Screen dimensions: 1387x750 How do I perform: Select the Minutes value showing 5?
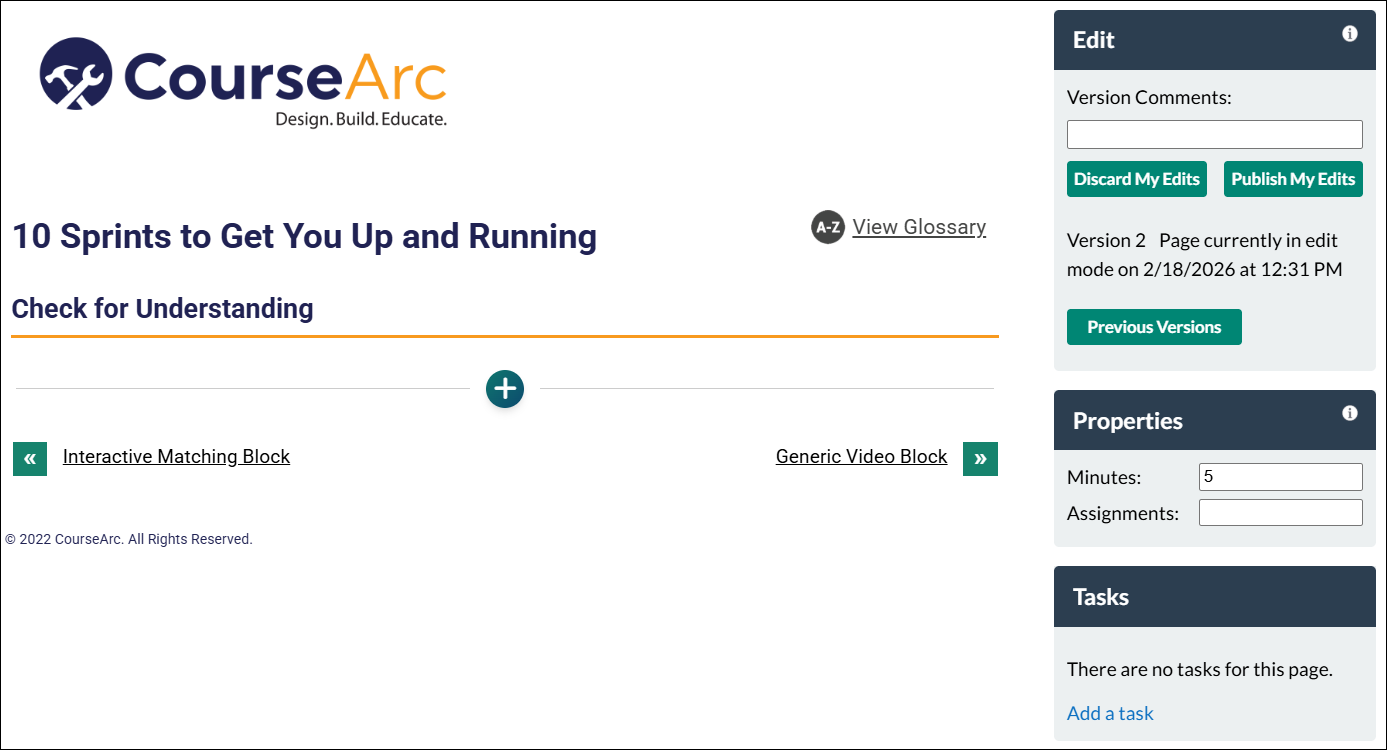(1280, 476)
